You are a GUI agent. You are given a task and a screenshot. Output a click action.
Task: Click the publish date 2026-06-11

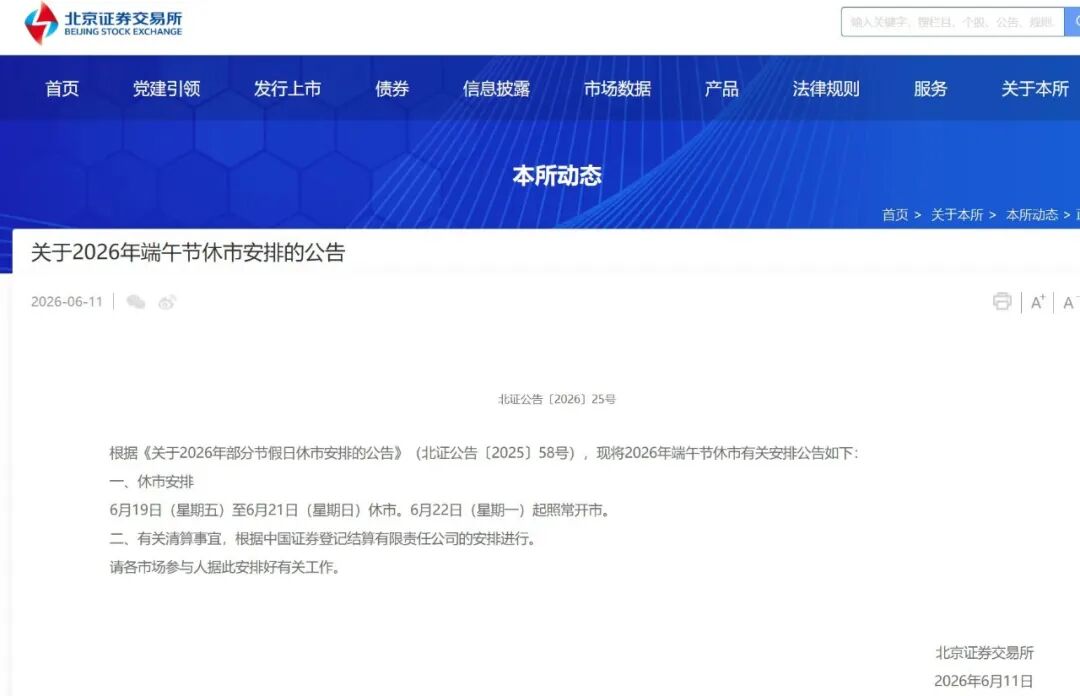67,302
